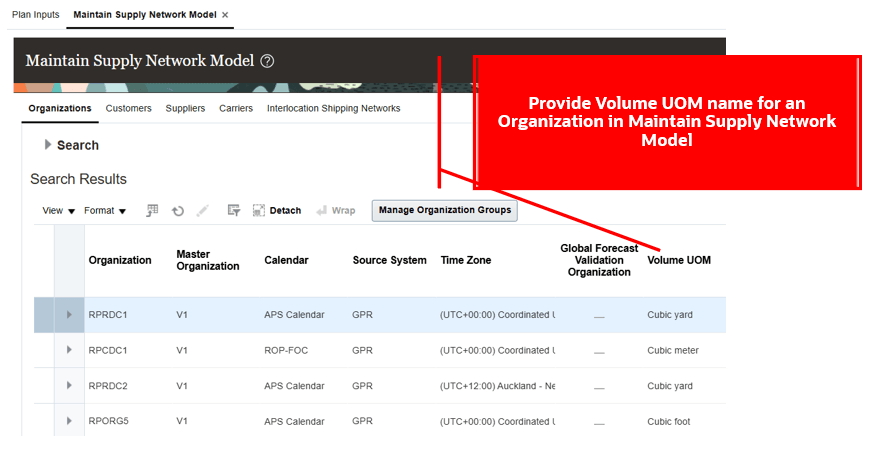Open the Interlocation Shipping Networks tab

pos(333,108)
